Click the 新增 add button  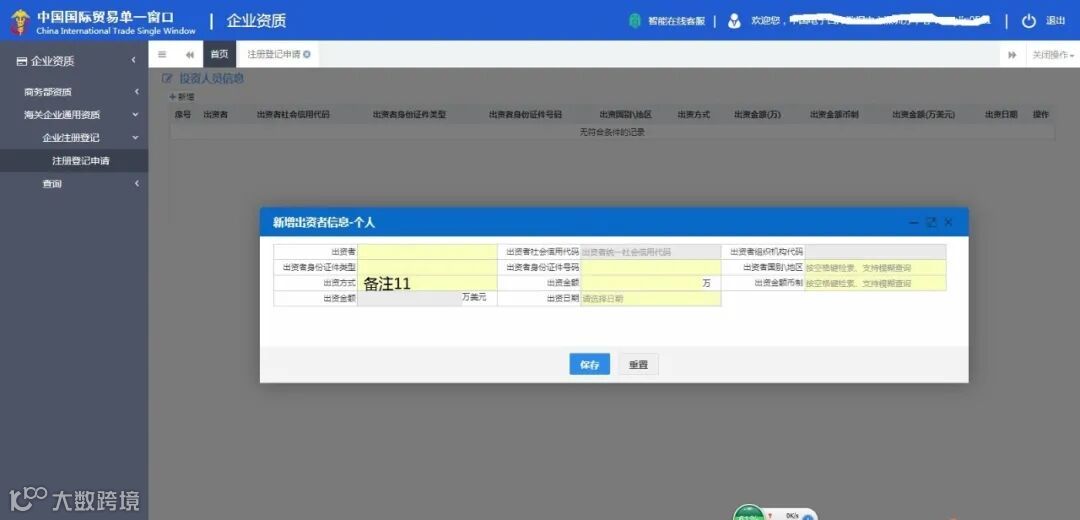click(182, 97)
